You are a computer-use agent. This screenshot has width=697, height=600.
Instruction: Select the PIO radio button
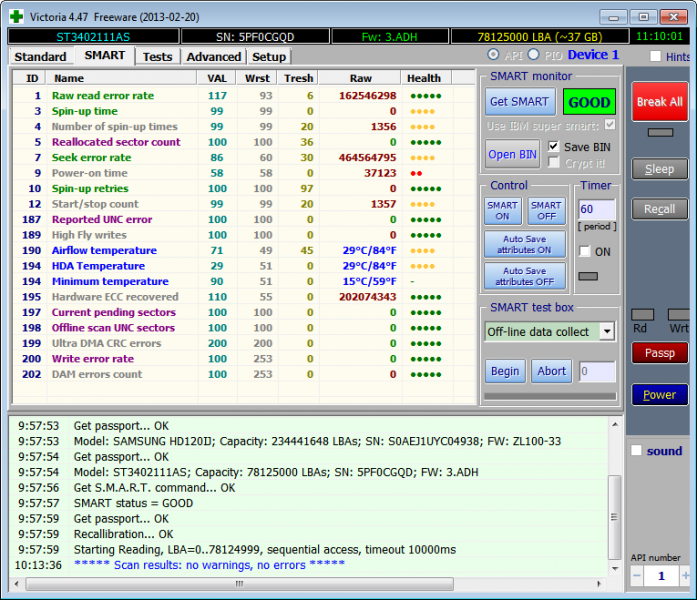coord(533,55)
